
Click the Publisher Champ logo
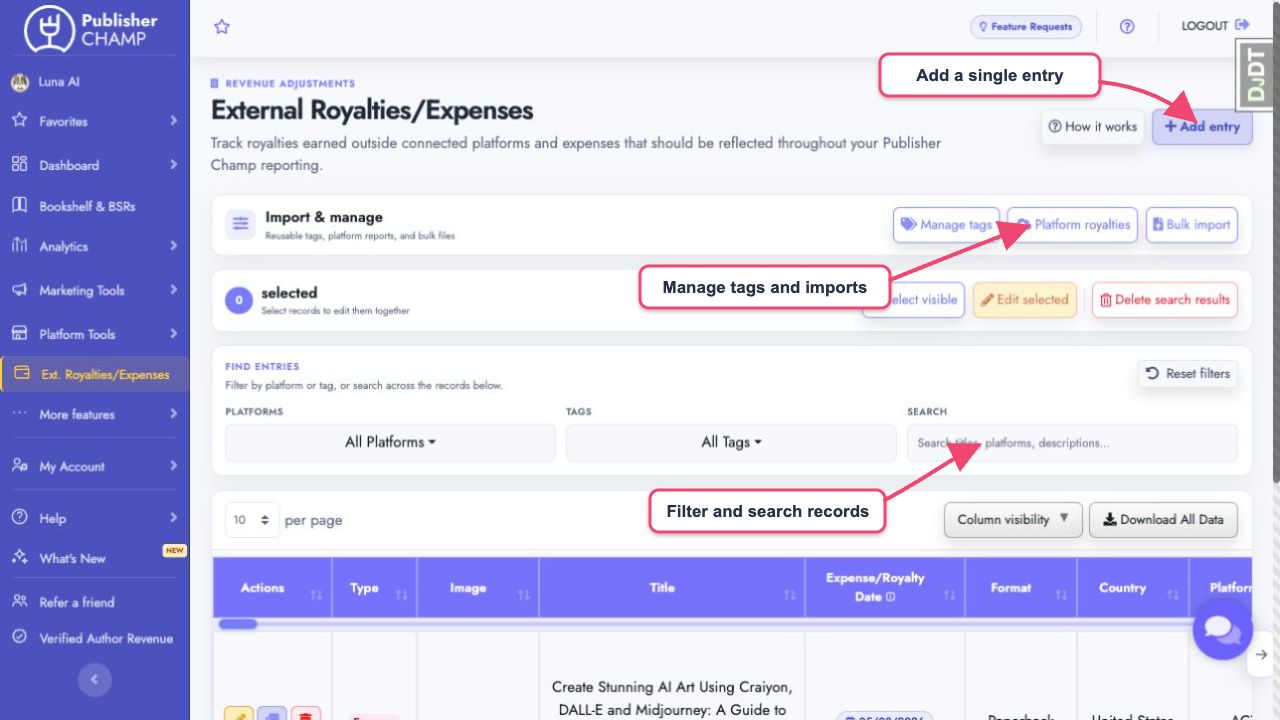(x=92, y=28)
